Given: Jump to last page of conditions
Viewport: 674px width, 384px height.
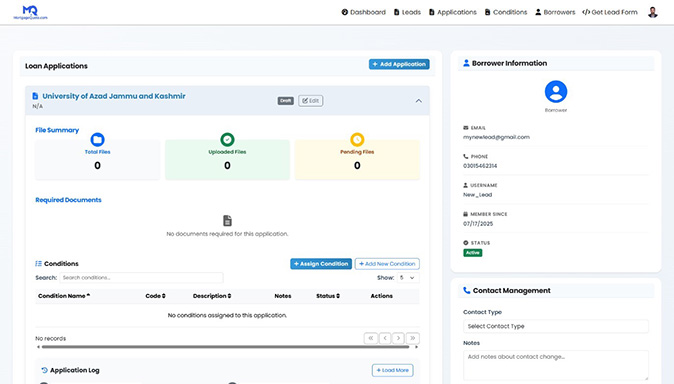Looking at the screenshot, I should coord(413,338).
